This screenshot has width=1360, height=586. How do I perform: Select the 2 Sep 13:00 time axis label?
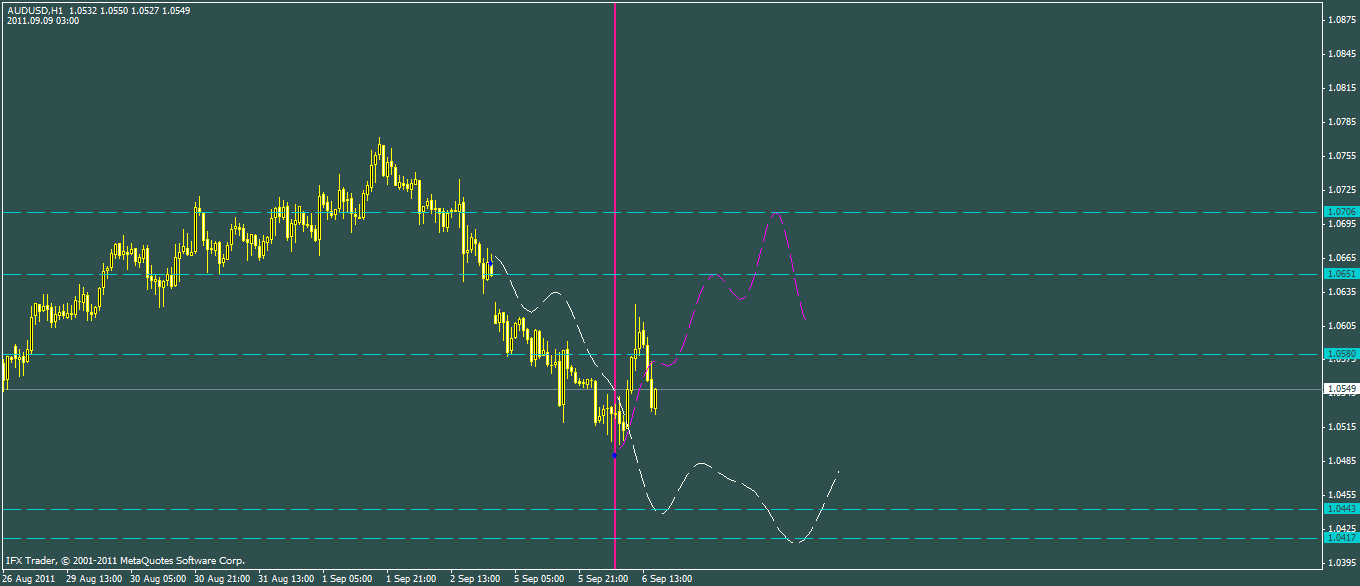point(475,579)
